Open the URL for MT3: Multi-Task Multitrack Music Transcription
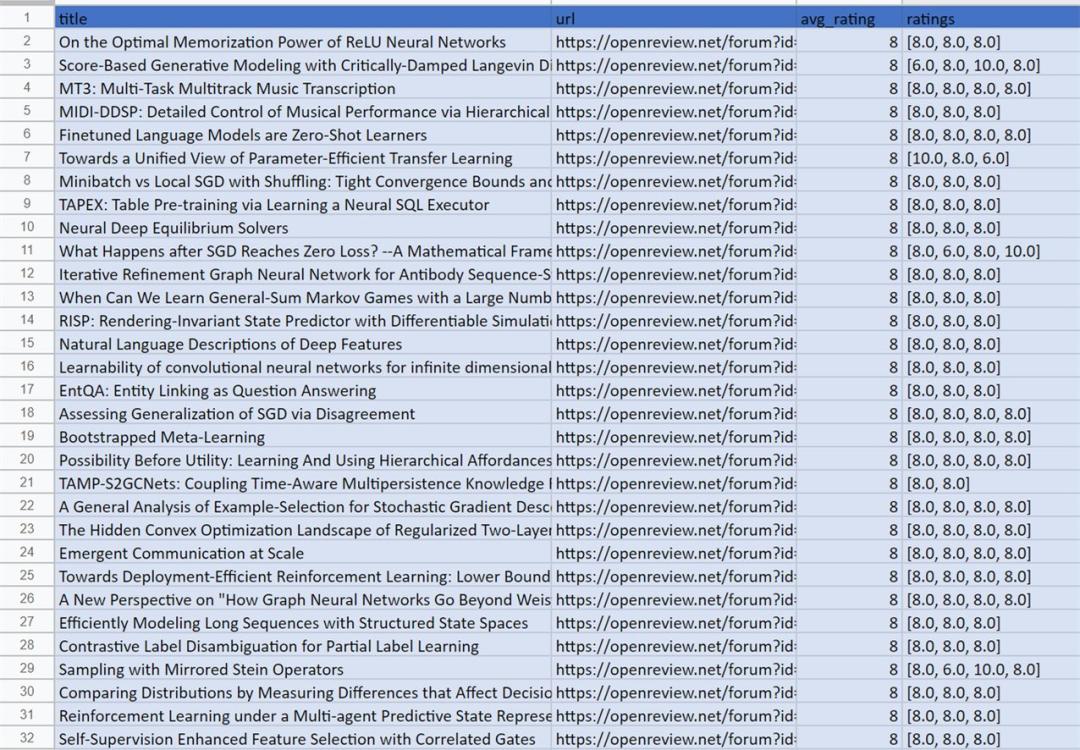 (x=675, y=88)
